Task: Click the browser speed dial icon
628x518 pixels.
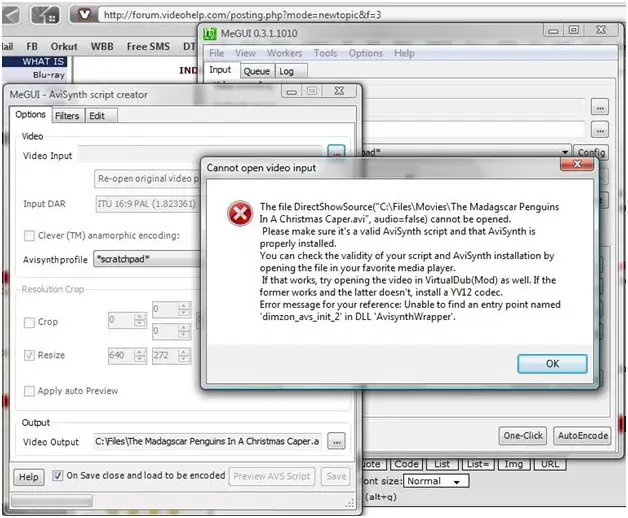Action: pyautogui.click(x=45, y=15)
